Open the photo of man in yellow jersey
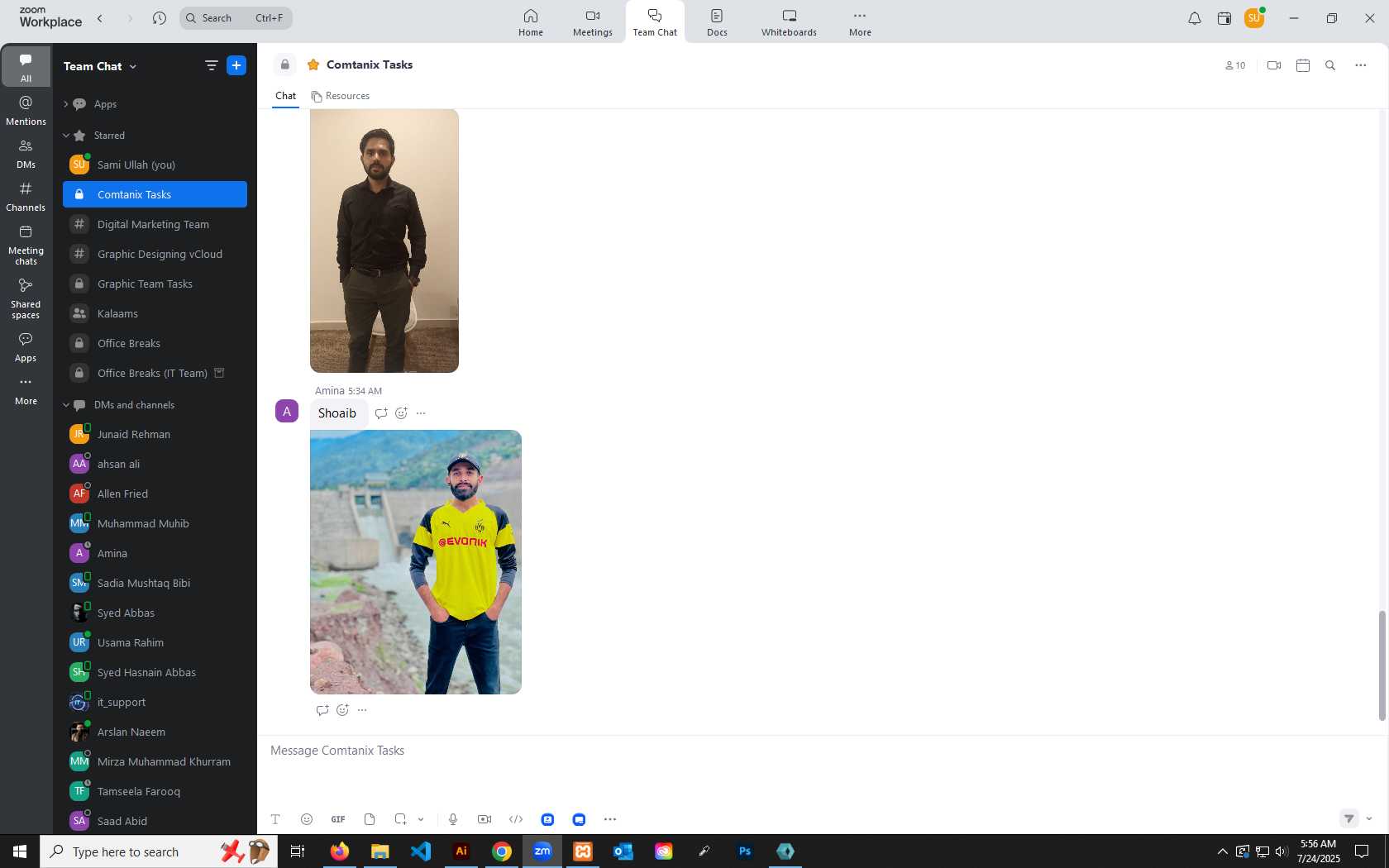 416,562
